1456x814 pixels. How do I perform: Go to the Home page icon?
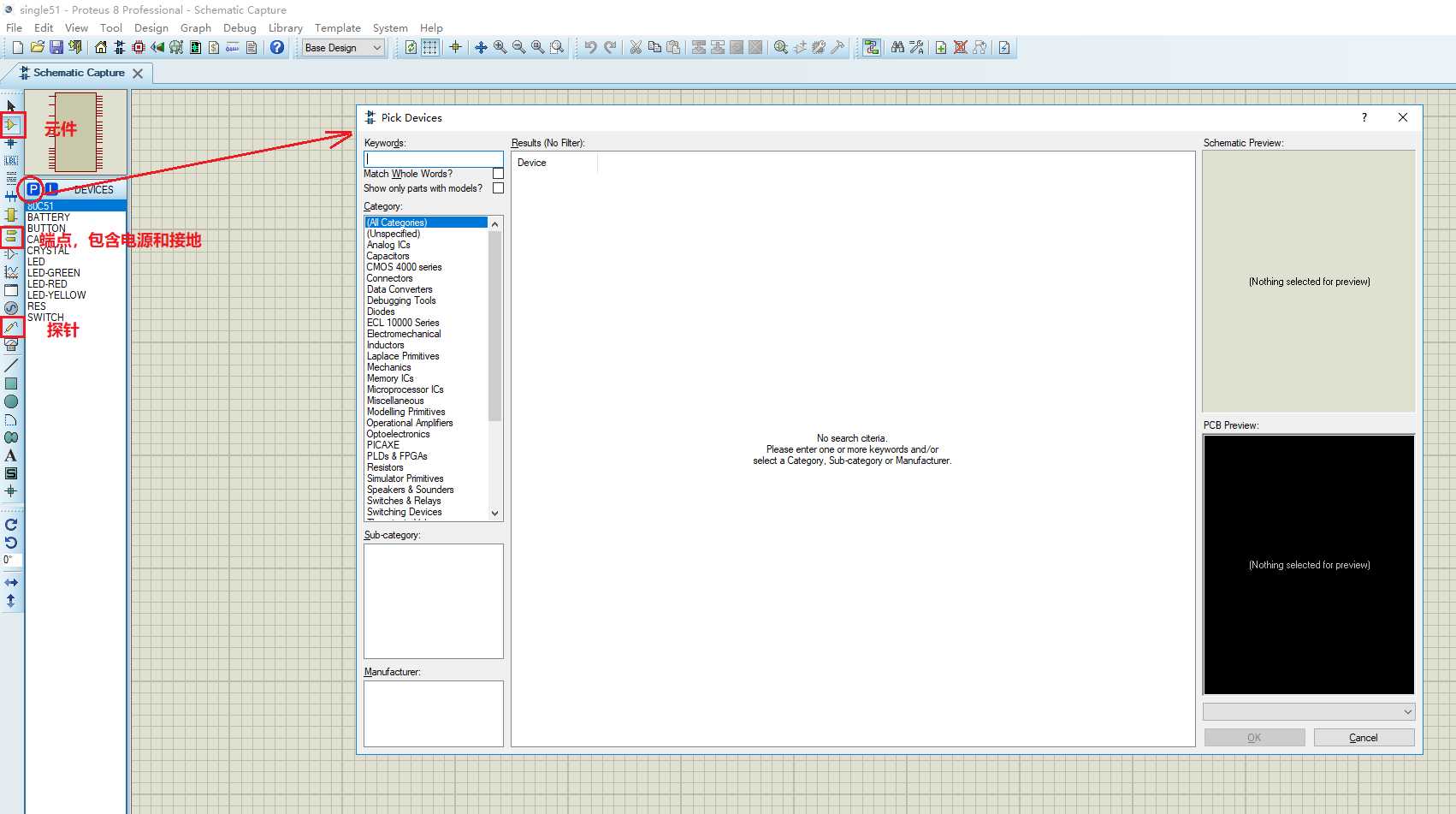tap(101, 48)
